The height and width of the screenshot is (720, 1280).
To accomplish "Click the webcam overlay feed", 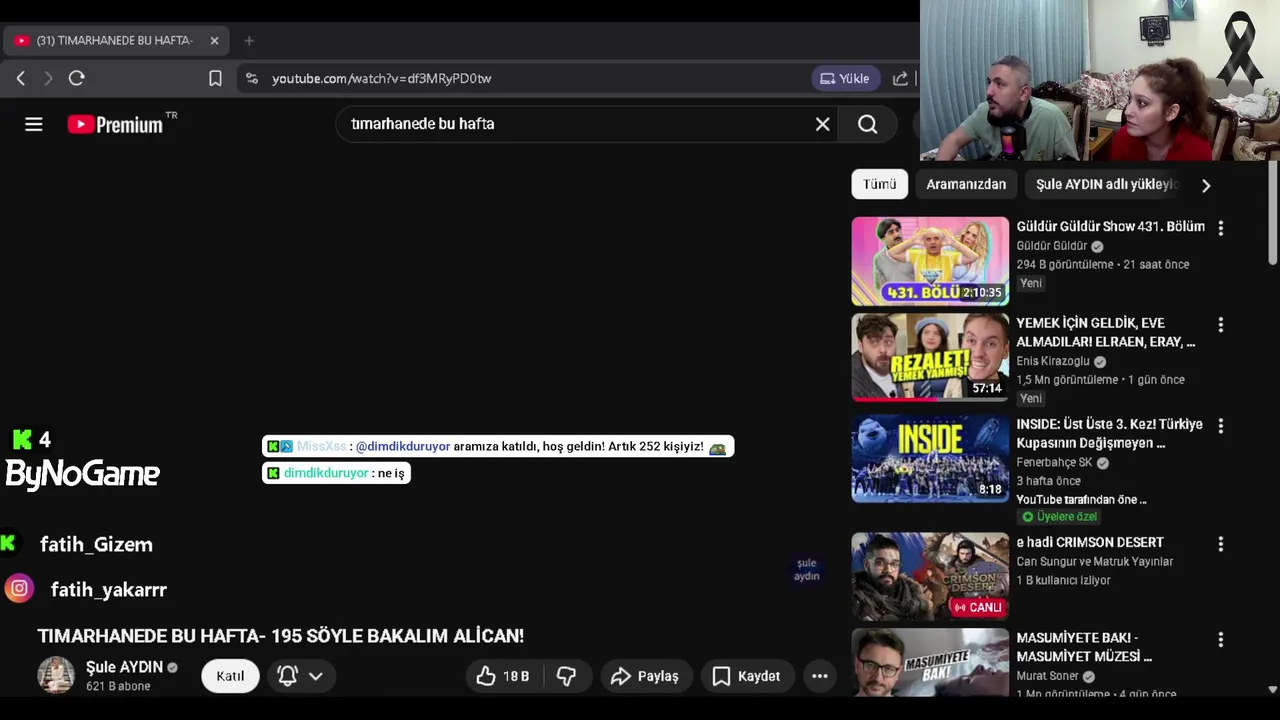I will click(1100, 80).
